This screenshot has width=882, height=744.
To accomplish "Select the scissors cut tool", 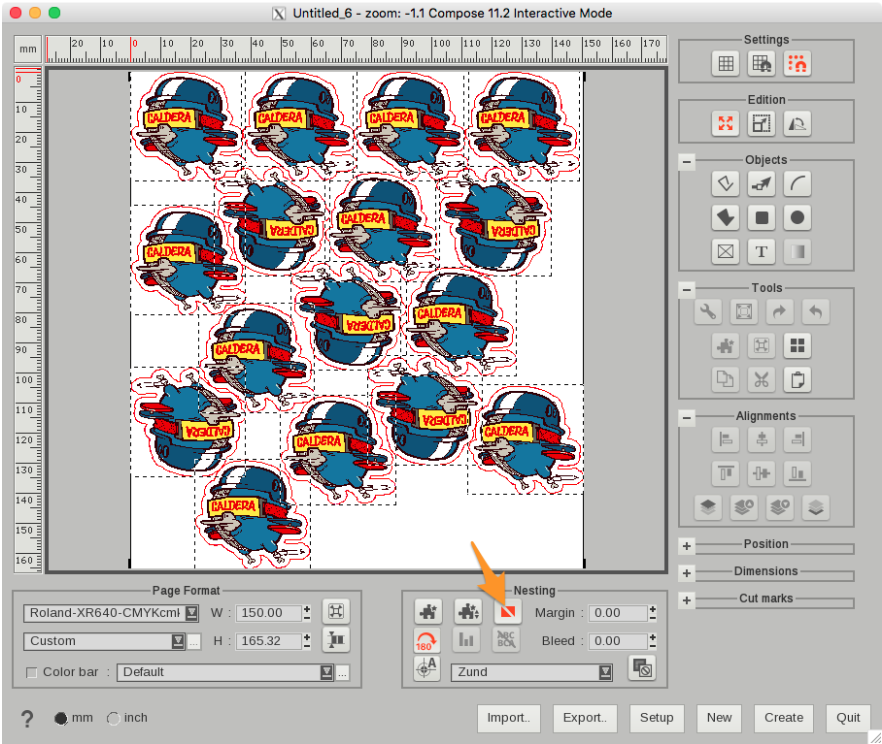I will (x=761, y=379).
